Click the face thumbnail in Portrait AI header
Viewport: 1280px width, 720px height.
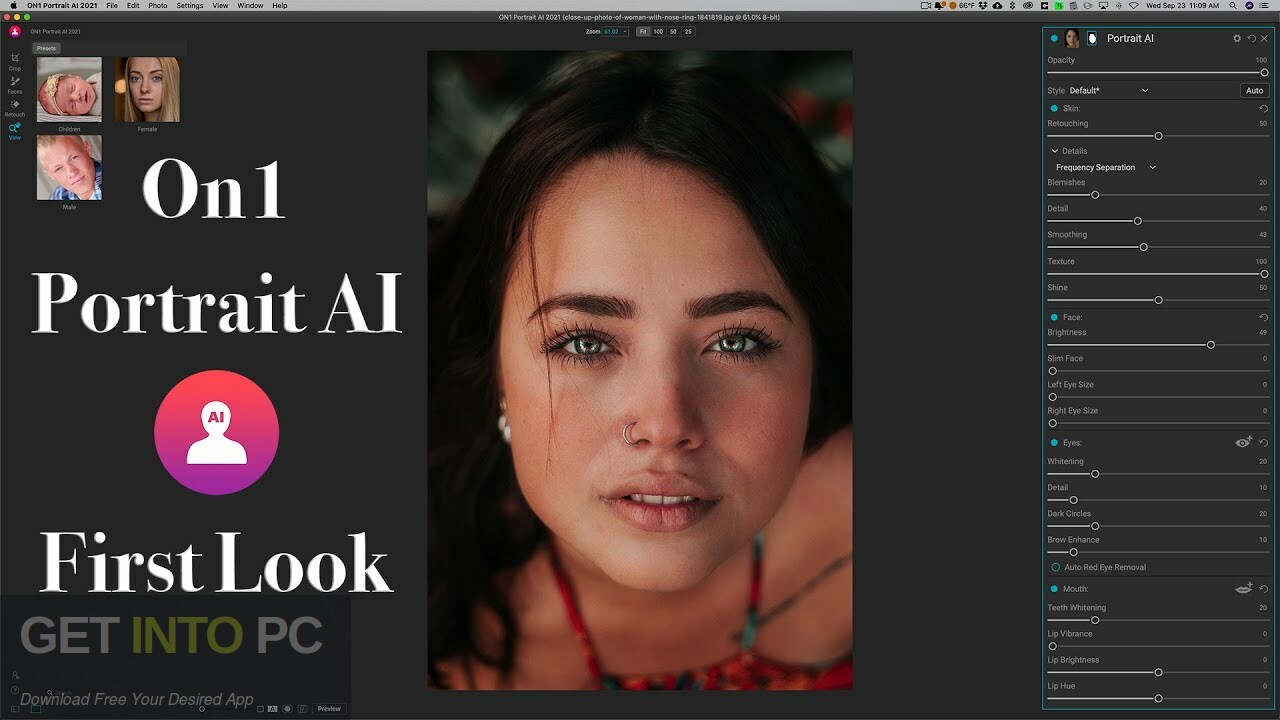coord(1072,38)
